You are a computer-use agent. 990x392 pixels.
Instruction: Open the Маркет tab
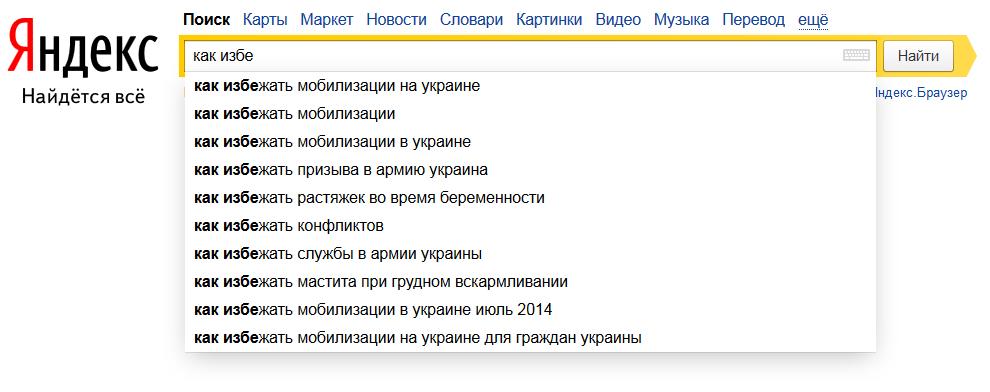(327, 20)
